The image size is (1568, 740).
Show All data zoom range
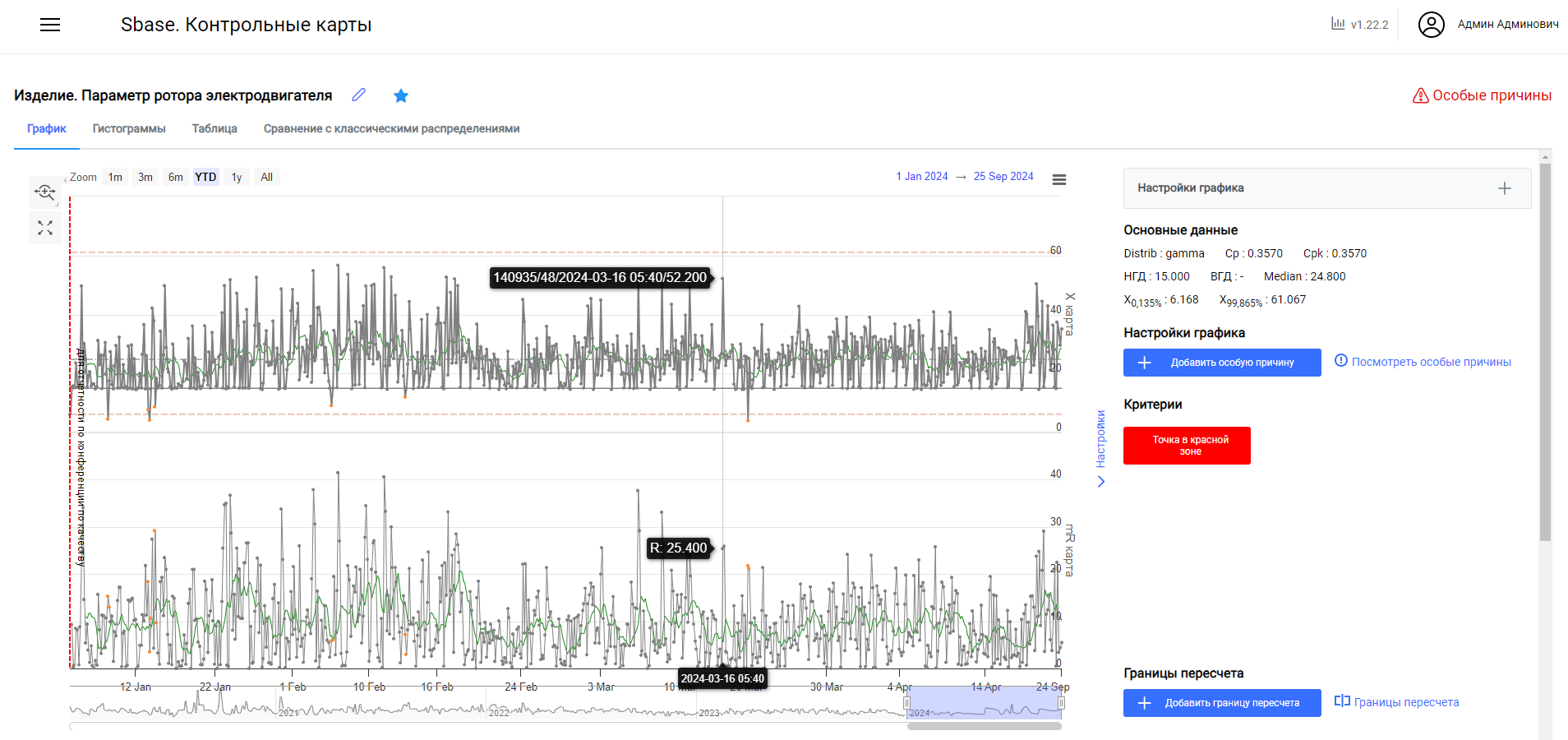pos(267,177)
